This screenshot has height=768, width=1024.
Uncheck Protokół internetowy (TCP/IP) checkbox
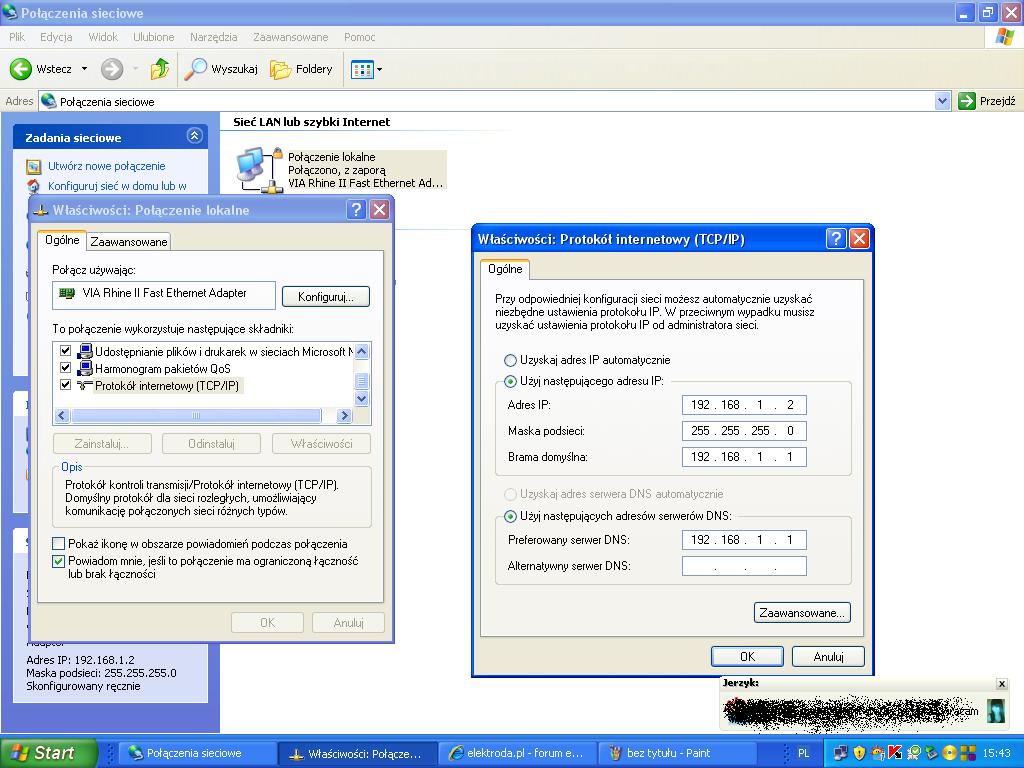[x=65, y=385]
